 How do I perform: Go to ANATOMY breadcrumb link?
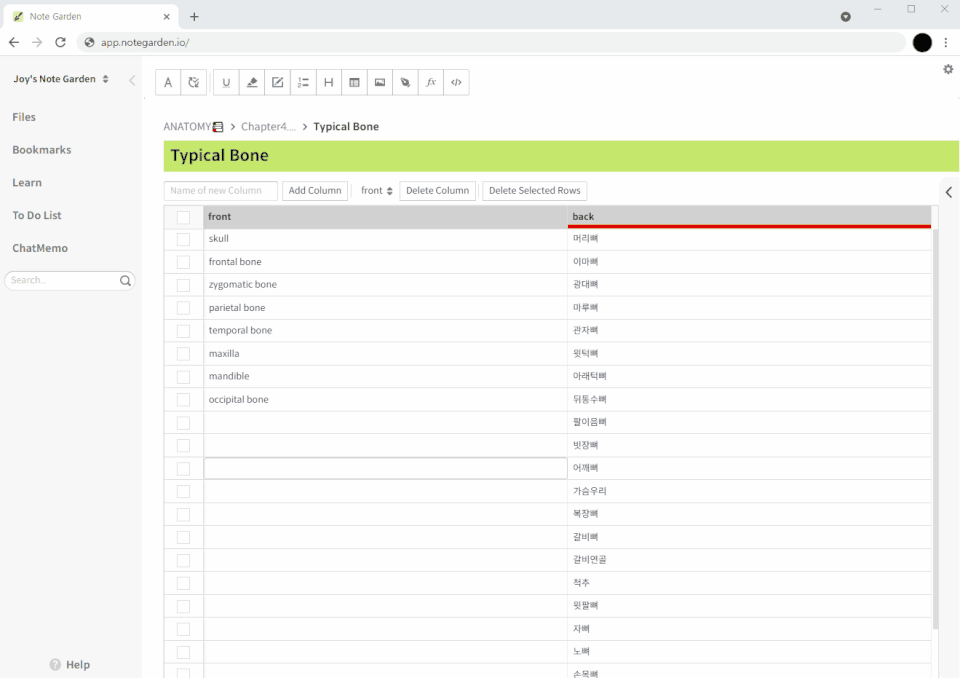tap(187, 127)
